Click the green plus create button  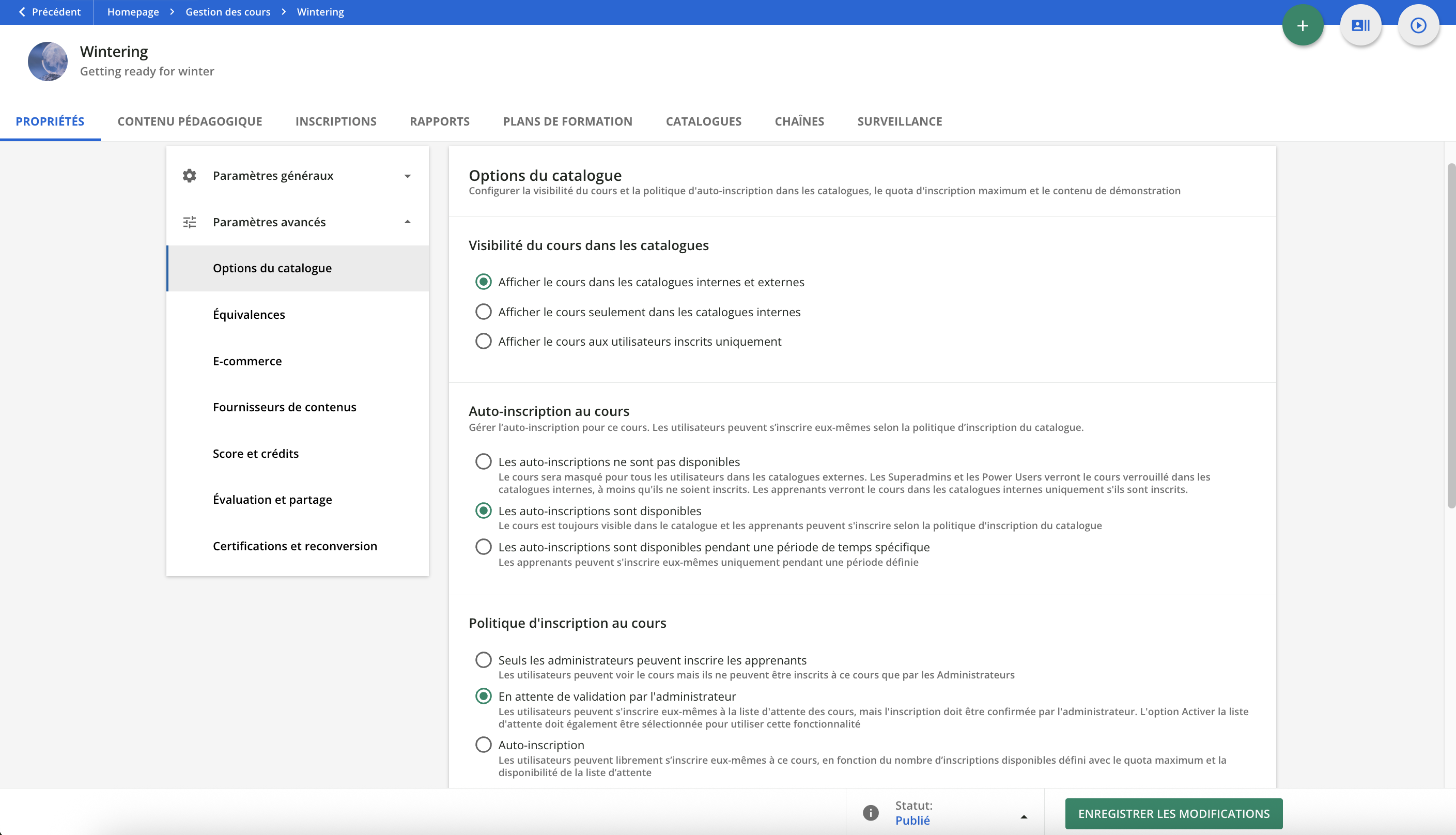point(1303,25)
